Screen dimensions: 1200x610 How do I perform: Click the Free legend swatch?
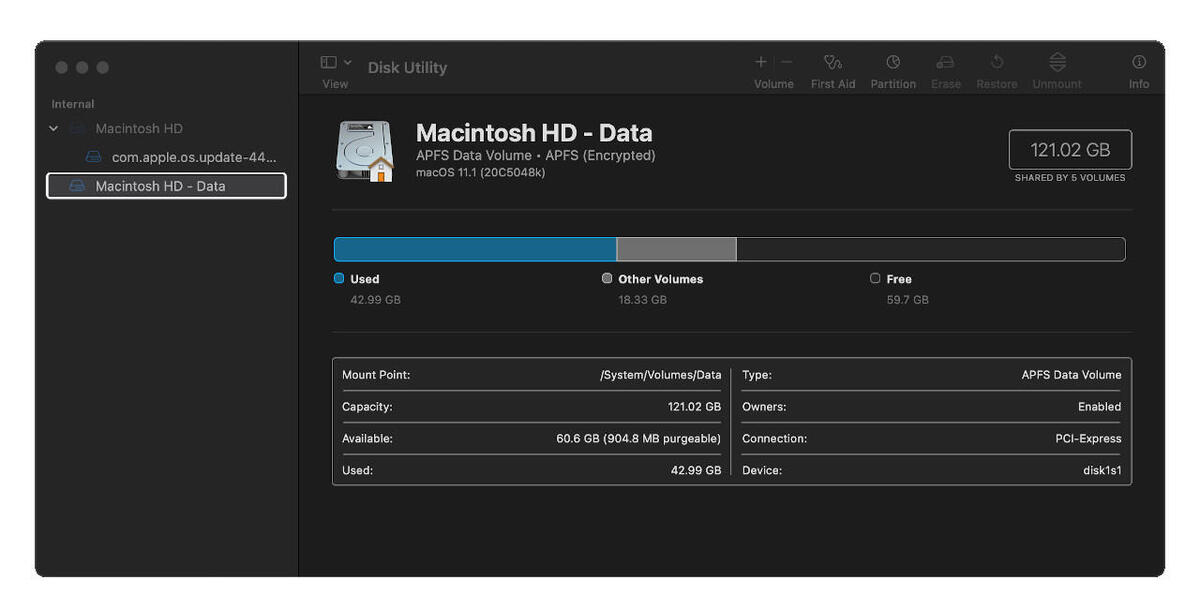[875, 278]
